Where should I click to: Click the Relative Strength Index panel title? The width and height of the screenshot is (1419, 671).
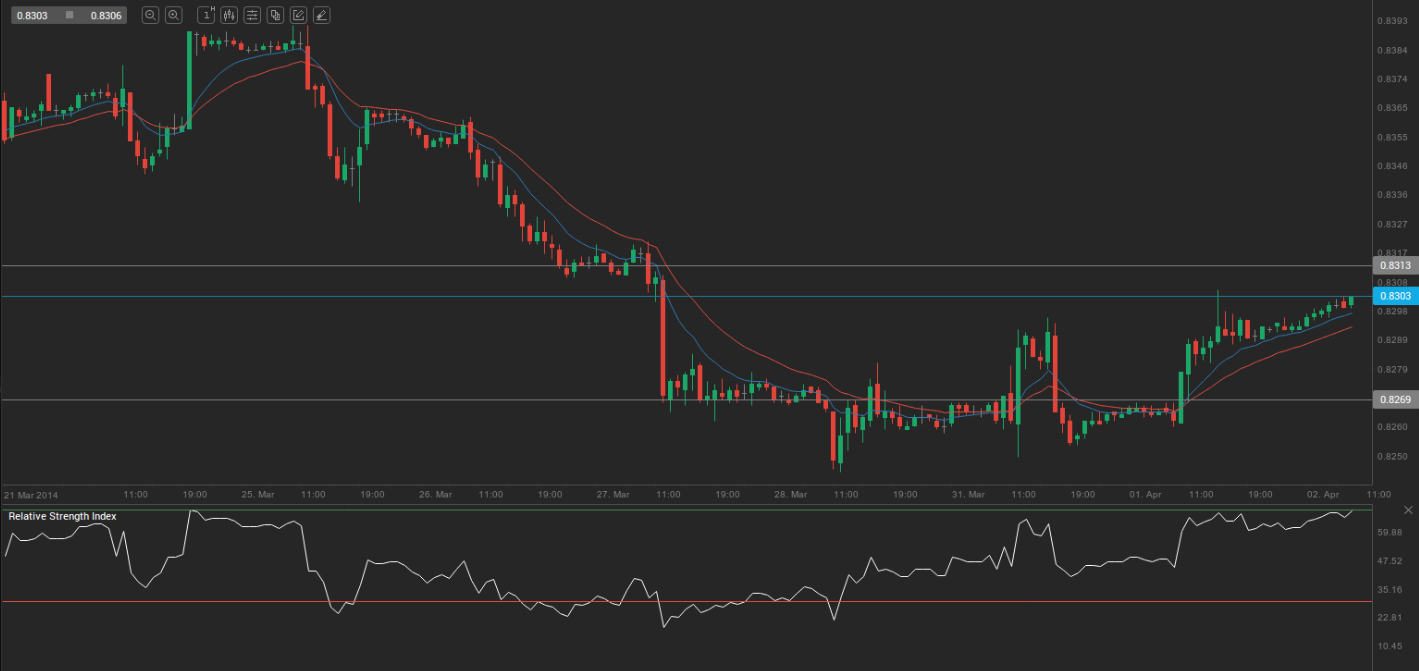(x=62, y=516)
